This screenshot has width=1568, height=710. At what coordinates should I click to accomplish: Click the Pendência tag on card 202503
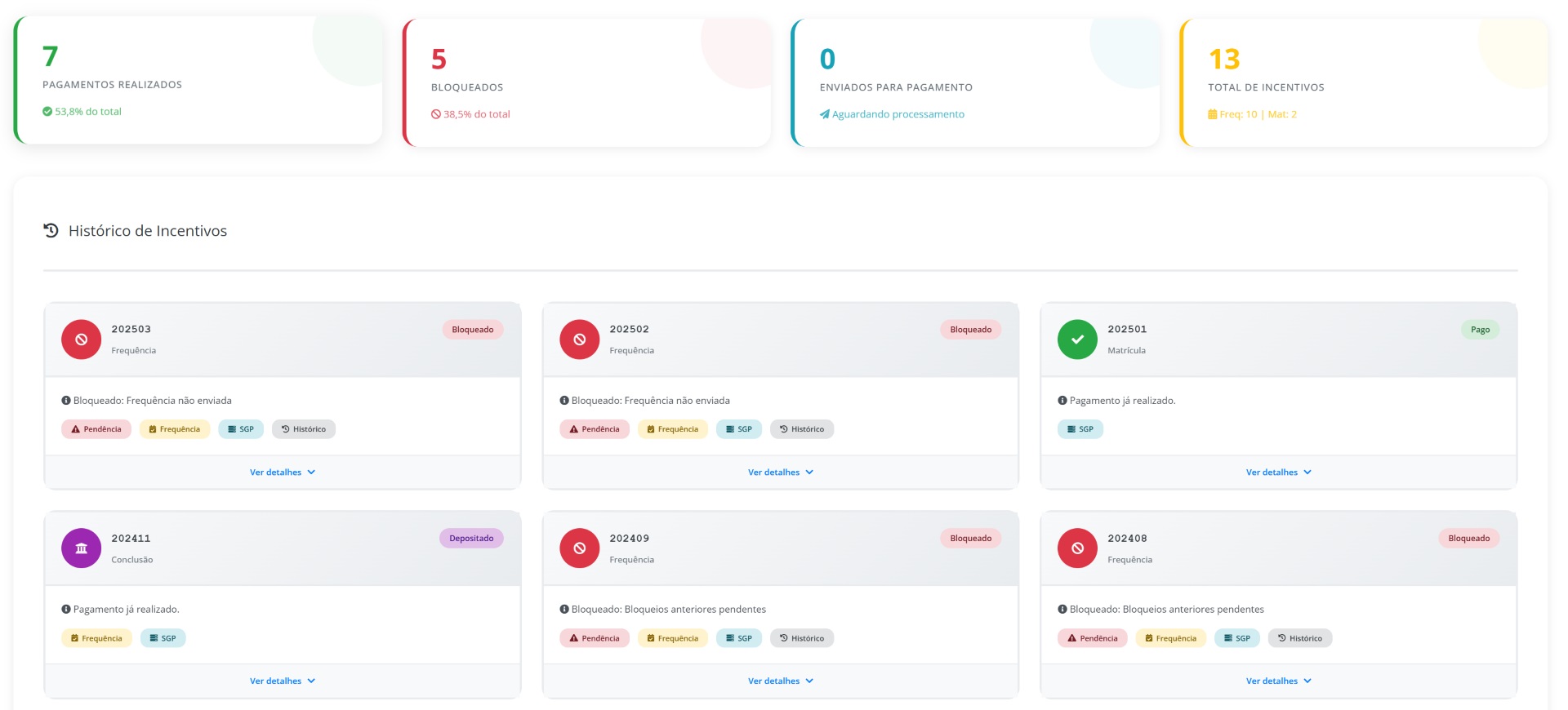[x=96, y=429]
